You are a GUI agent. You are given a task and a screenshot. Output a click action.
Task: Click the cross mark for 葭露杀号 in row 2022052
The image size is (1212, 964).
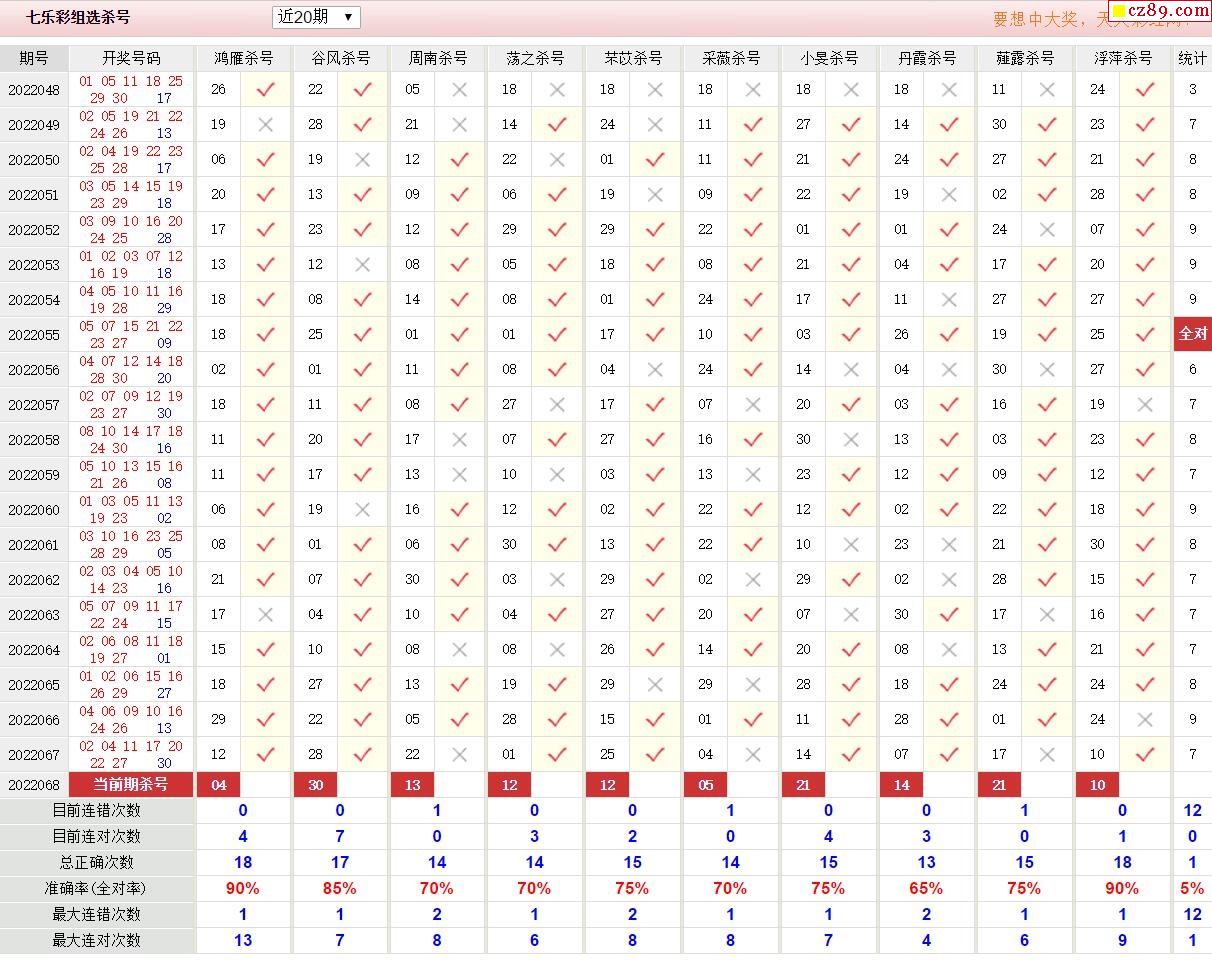[x=1047, y=229]
